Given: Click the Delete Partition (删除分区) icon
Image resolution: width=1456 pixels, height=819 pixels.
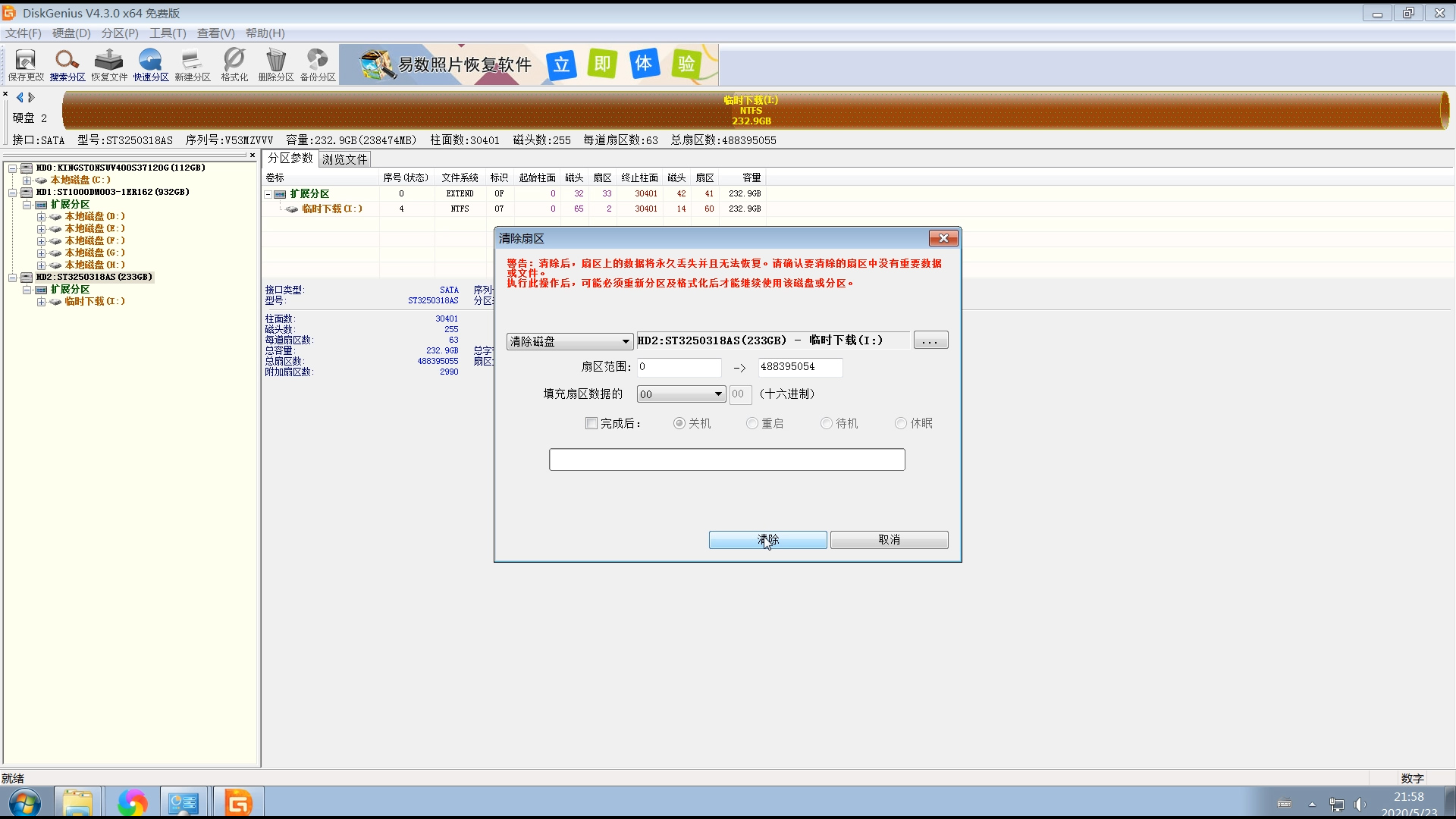Looking at the screenshot, I should [x=276, y=64].
